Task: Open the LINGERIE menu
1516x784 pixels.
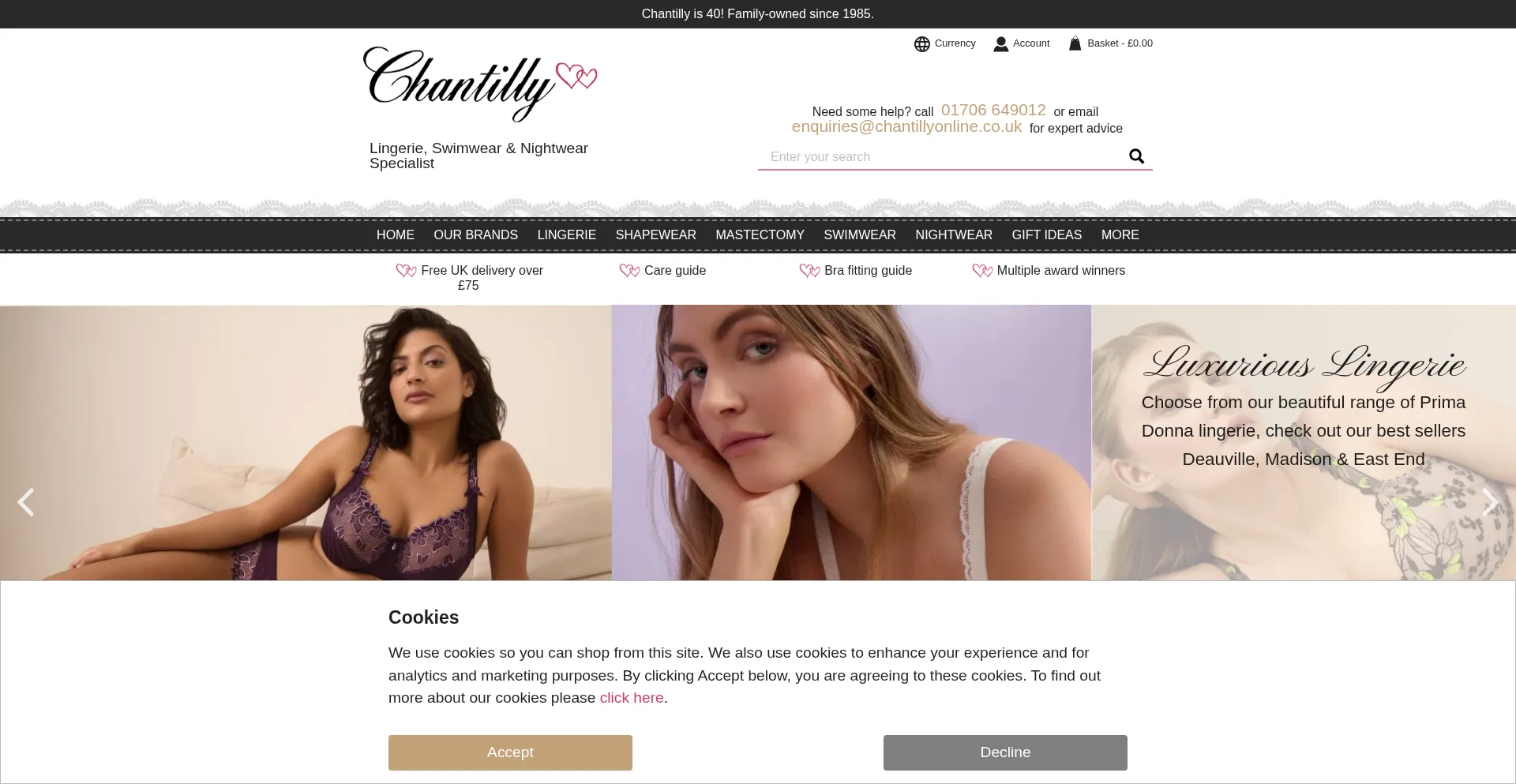Action: [567, 235]
